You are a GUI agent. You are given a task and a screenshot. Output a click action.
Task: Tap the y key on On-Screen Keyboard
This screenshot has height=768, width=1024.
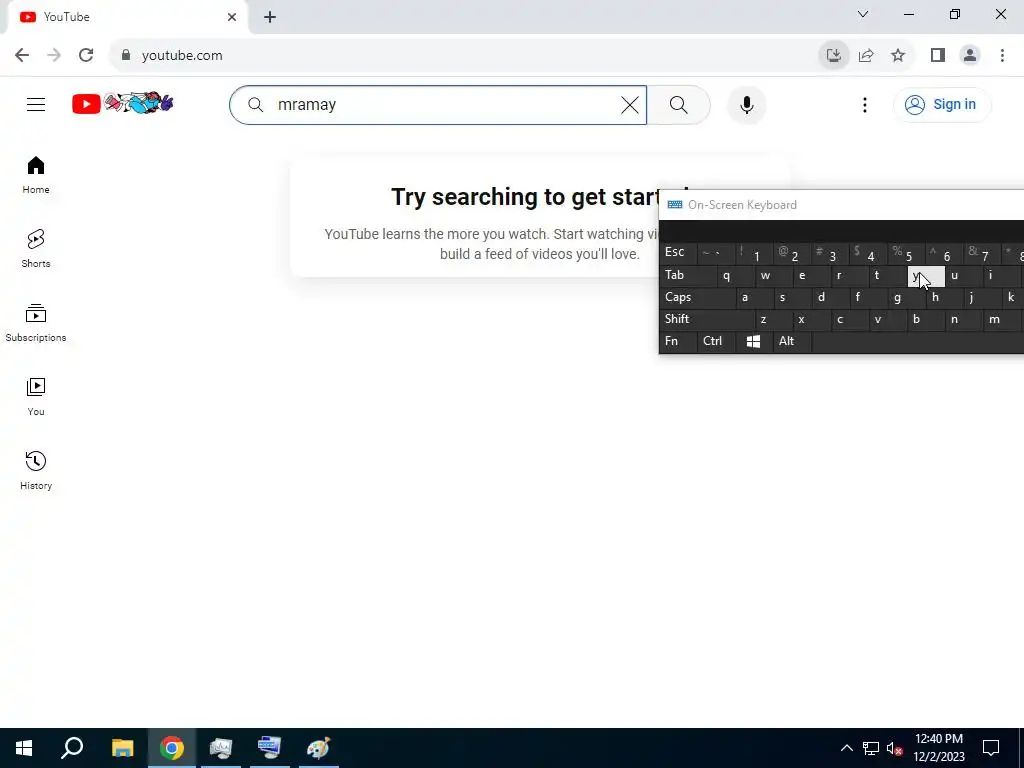click(926, 275)
